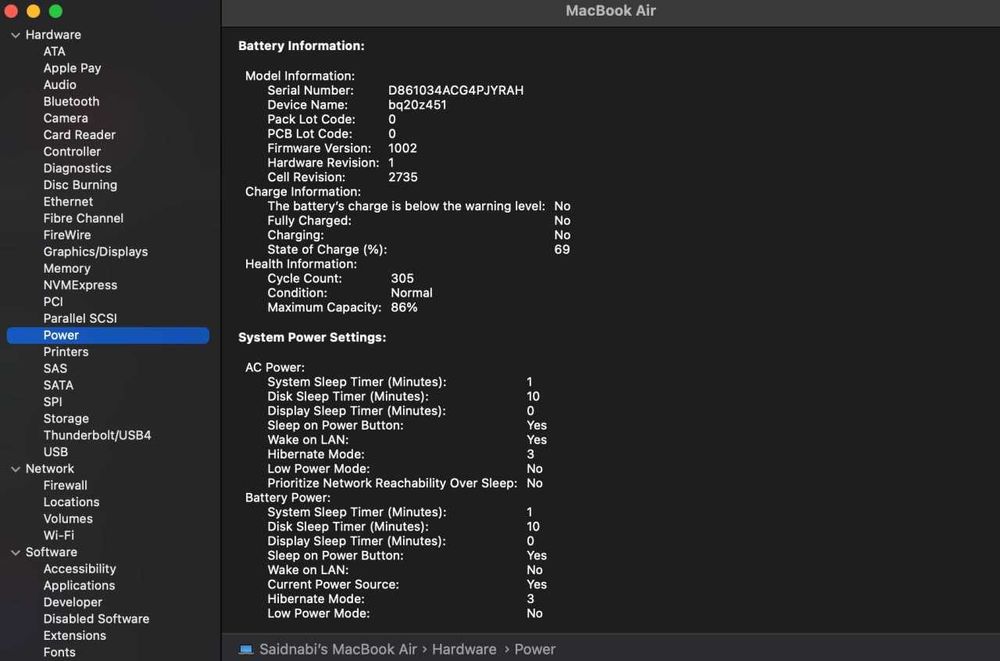Open the Wi-Fi network entry
Image resolution: width=1000 pixels, height=661 pixels.
(59, 535)
